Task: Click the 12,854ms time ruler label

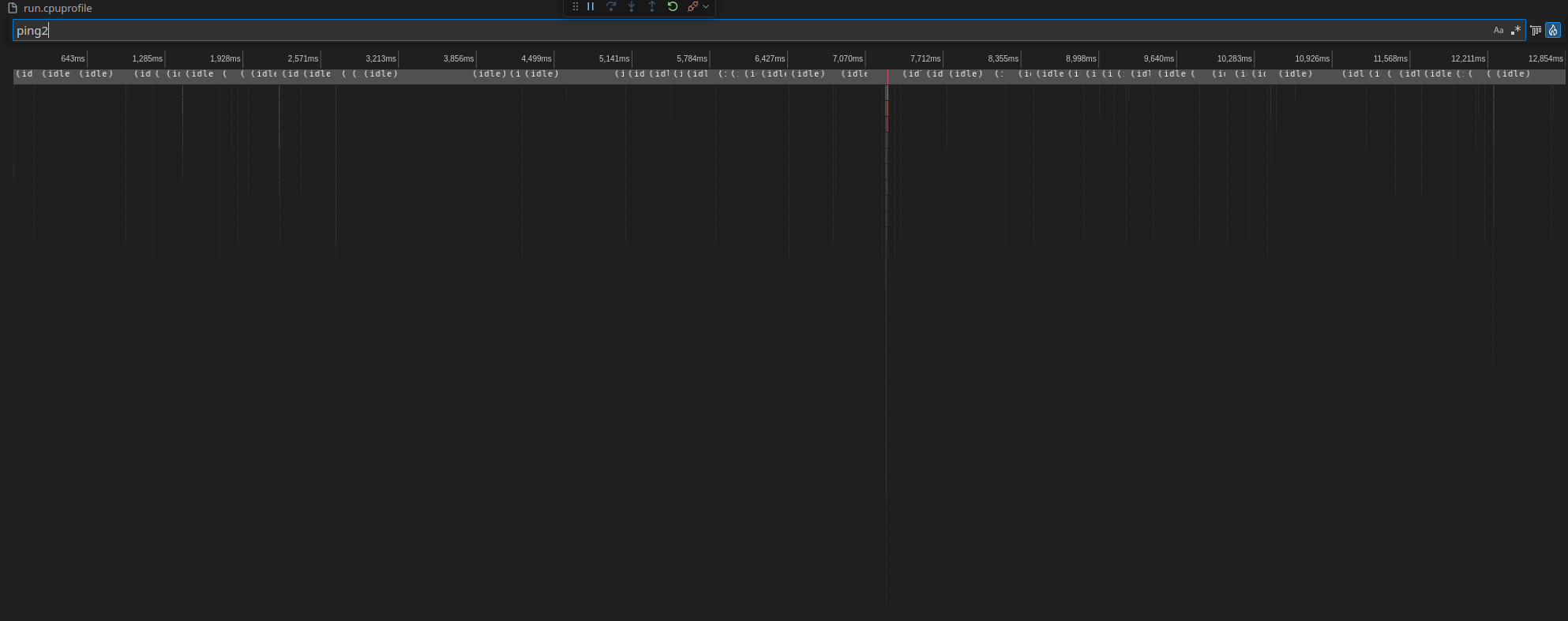Action: [1546, 59]
